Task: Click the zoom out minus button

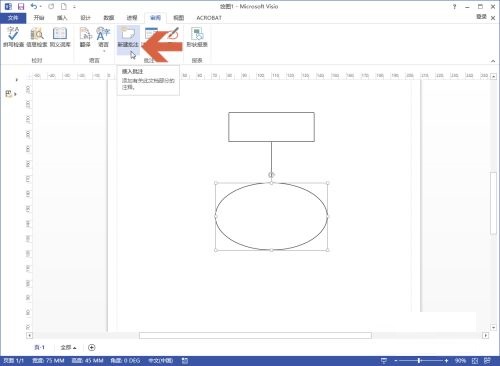Action: pyautogui.click(x=396, y=361)
